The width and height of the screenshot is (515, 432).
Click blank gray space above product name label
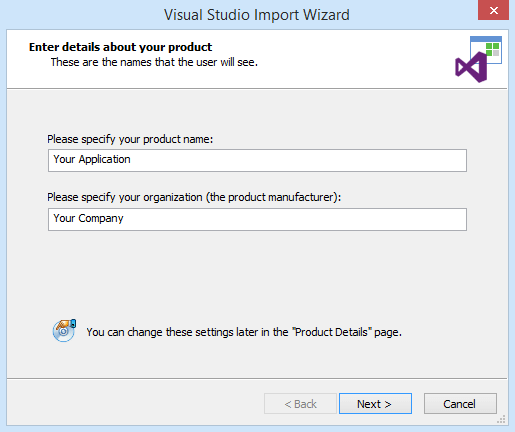(257, 112)
